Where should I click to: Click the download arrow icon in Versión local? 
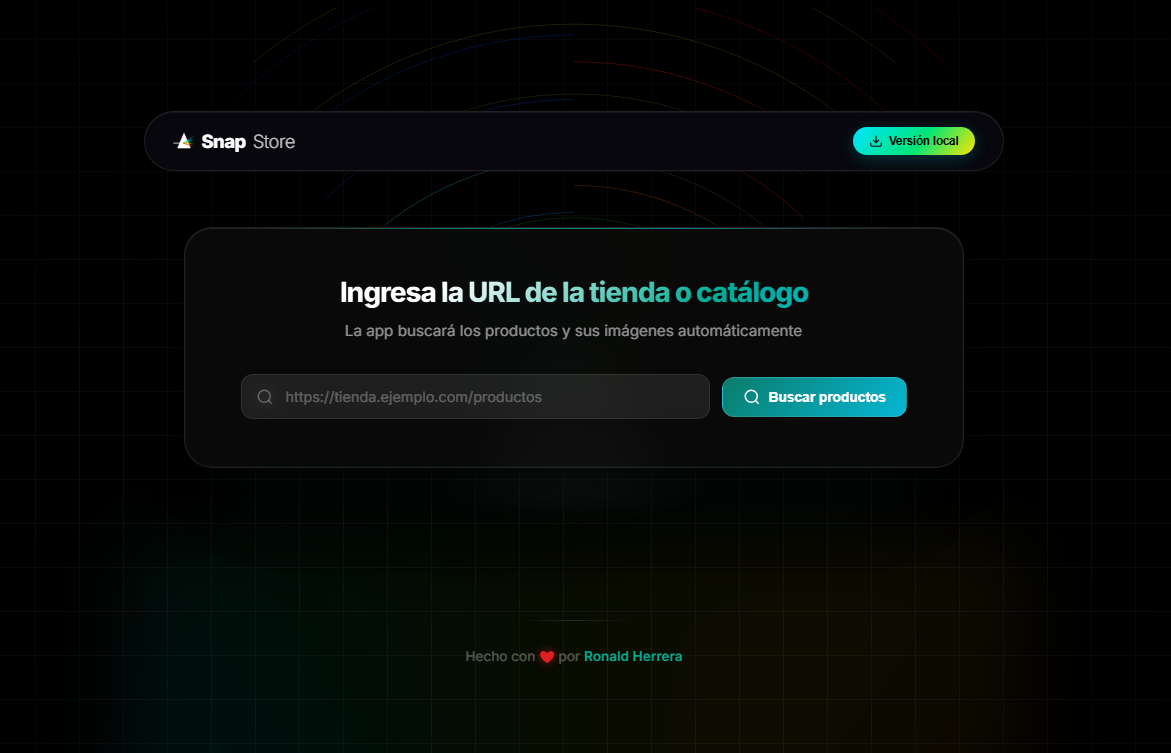(876, 141)
